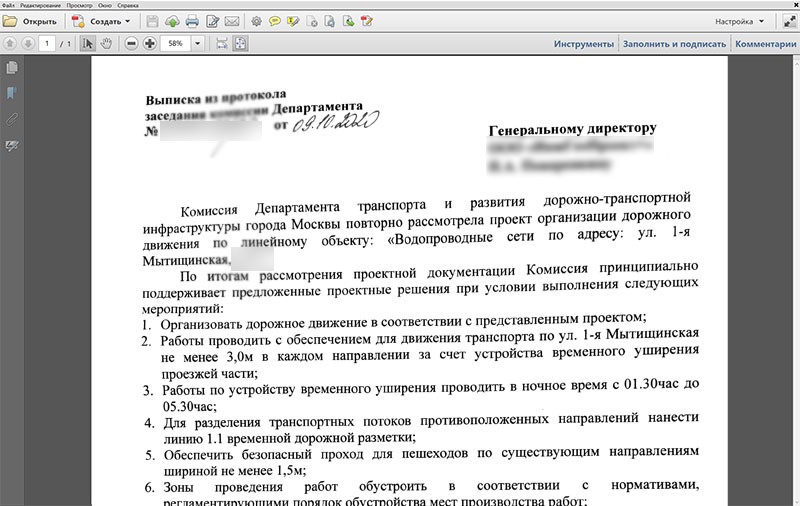The image size is (800, 506).
Task: Click the handwritten date 09.10.2020
Action: click(336, 122)
